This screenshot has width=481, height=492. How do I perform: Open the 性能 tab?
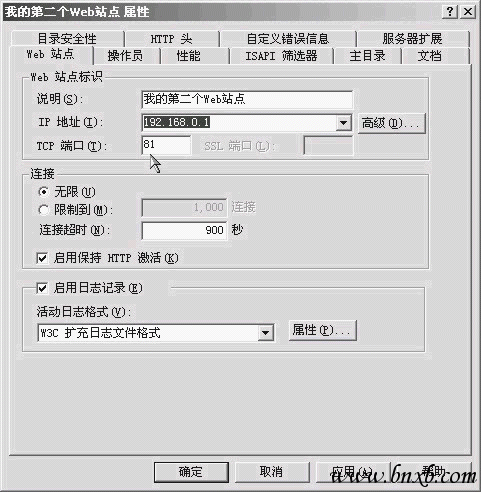(x=188, y=56)
